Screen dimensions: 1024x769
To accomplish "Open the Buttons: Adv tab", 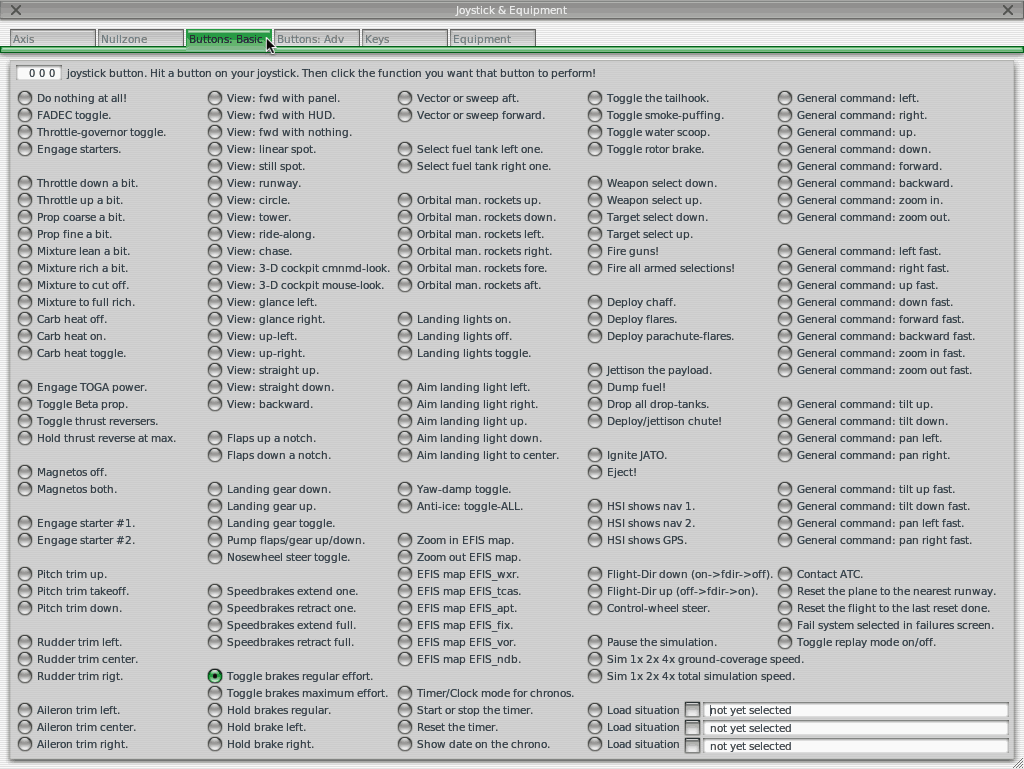I will [316, 39].
